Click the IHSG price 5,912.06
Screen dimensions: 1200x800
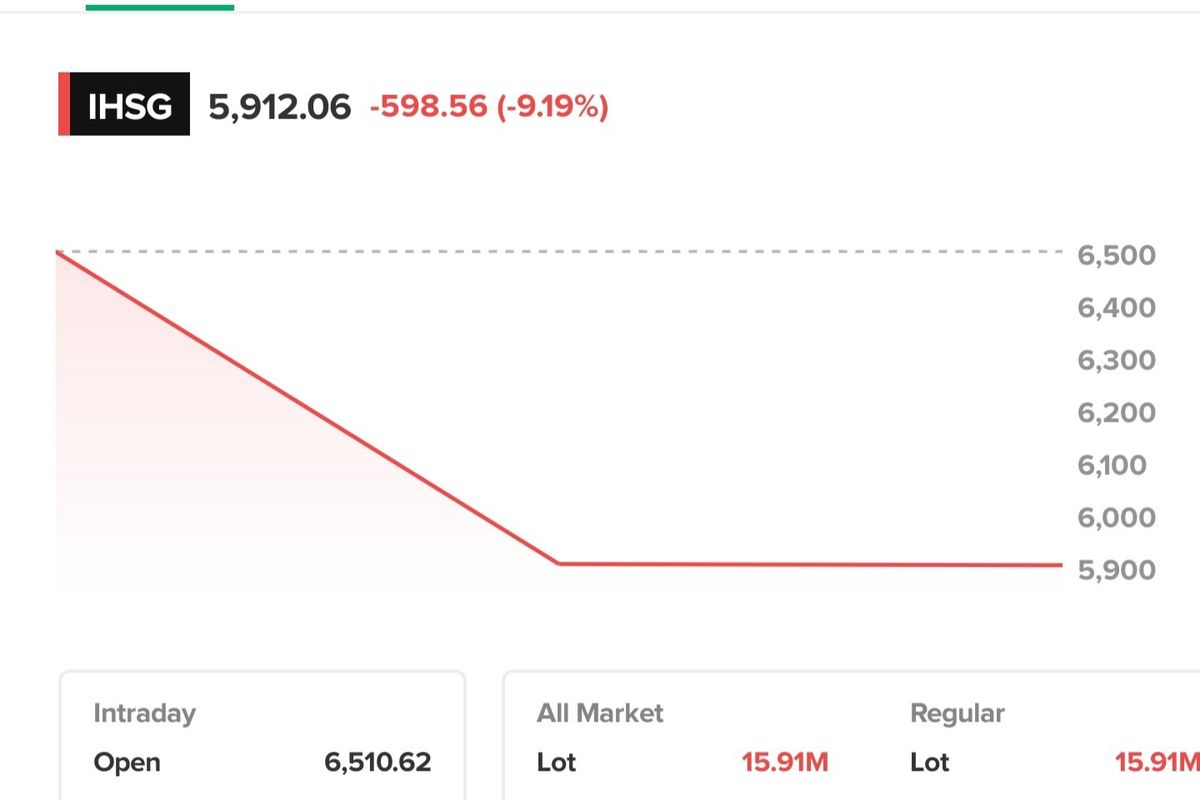tap(280, 106)
